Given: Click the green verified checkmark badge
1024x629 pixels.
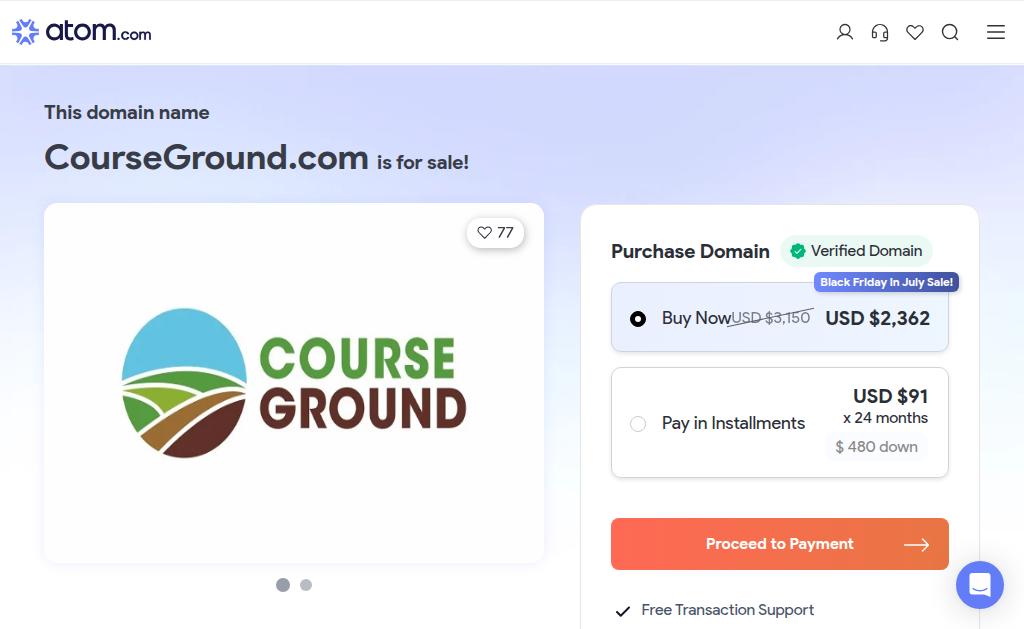Looking at the screenshot, I should (797, 251).
